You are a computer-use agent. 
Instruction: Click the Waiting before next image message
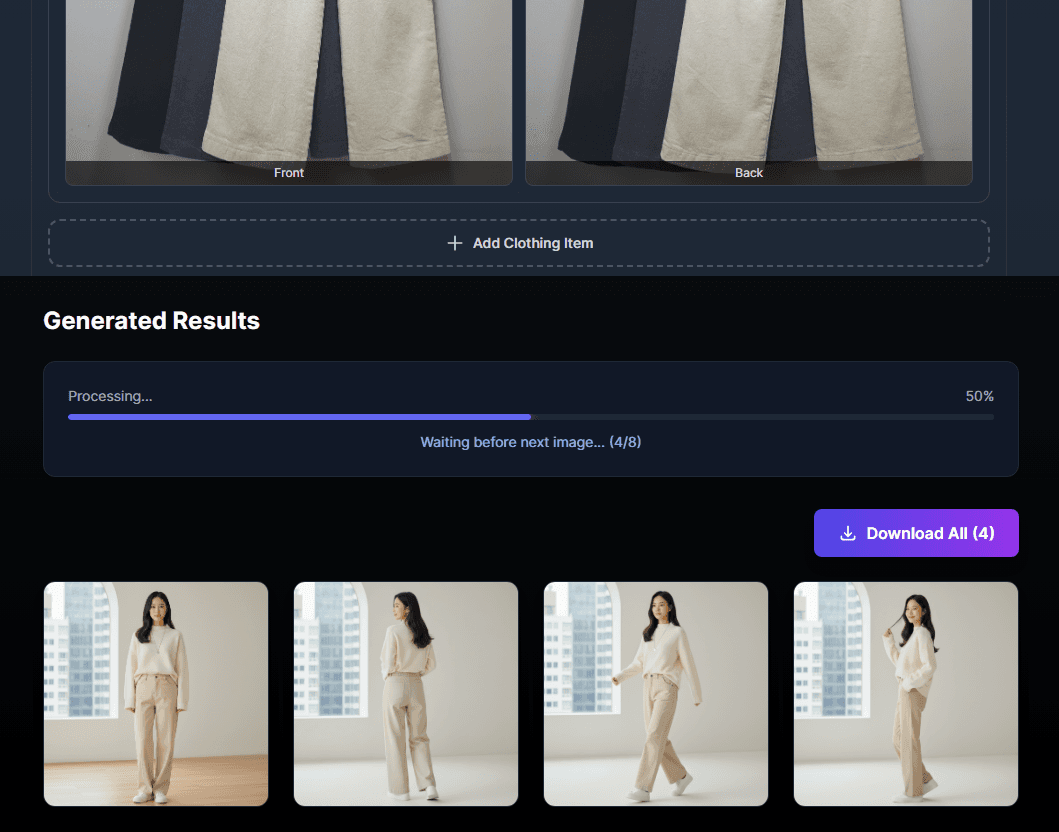[530, 442]
